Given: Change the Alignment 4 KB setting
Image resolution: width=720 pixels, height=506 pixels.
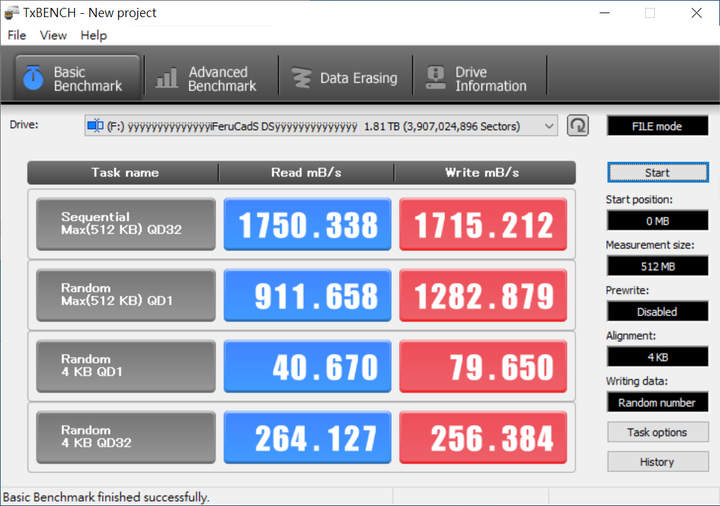Looking at the screenshot, I should tap(658, 357).
